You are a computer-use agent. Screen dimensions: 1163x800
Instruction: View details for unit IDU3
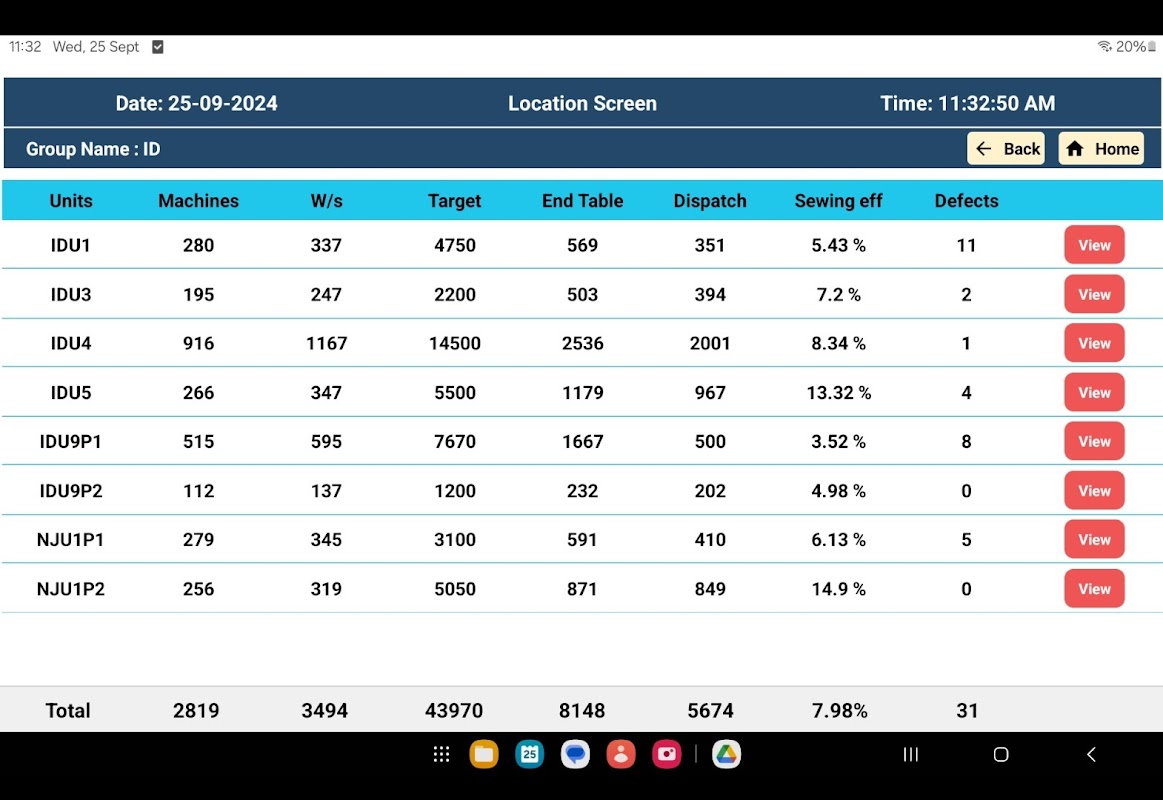pos(1094,294)
